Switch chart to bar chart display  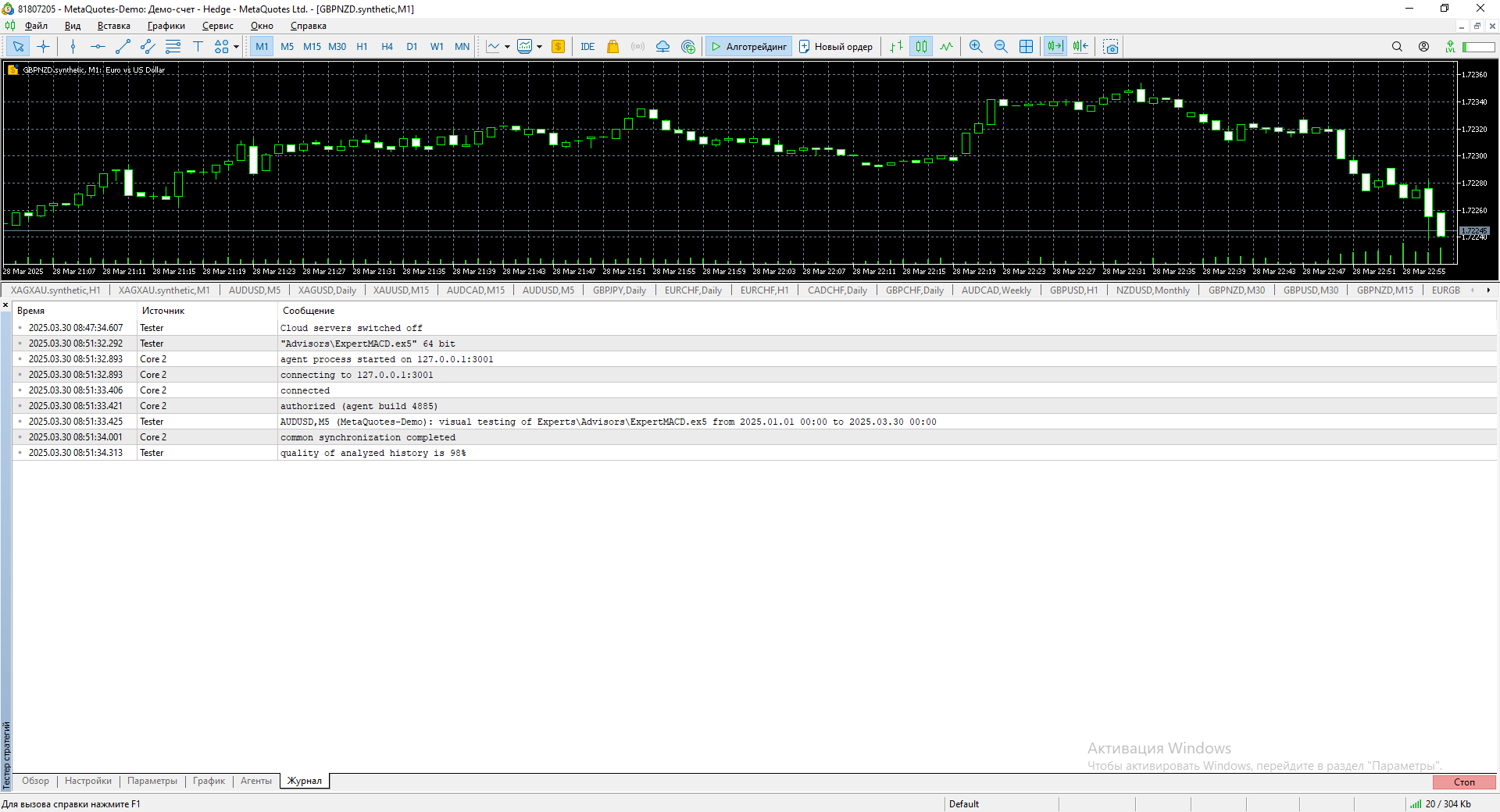[x=896, y=47]
